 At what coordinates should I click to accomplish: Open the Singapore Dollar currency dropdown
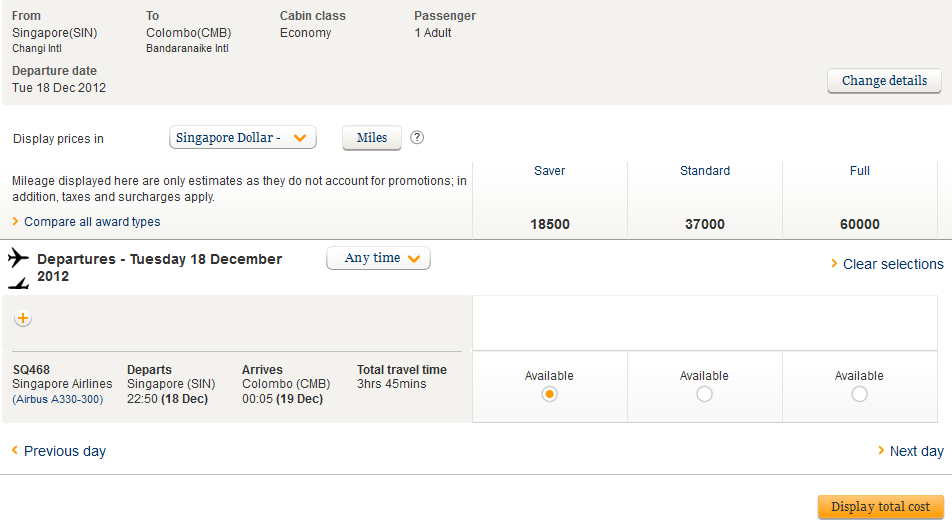(243, 138)
